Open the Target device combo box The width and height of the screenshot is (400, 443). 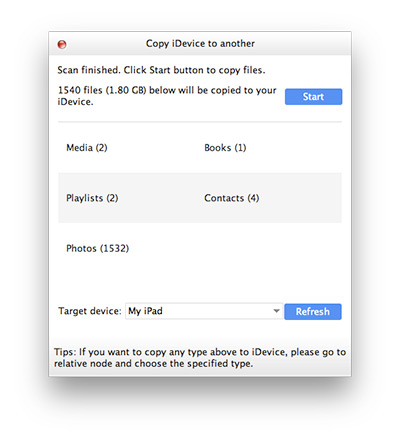[204, 311]
